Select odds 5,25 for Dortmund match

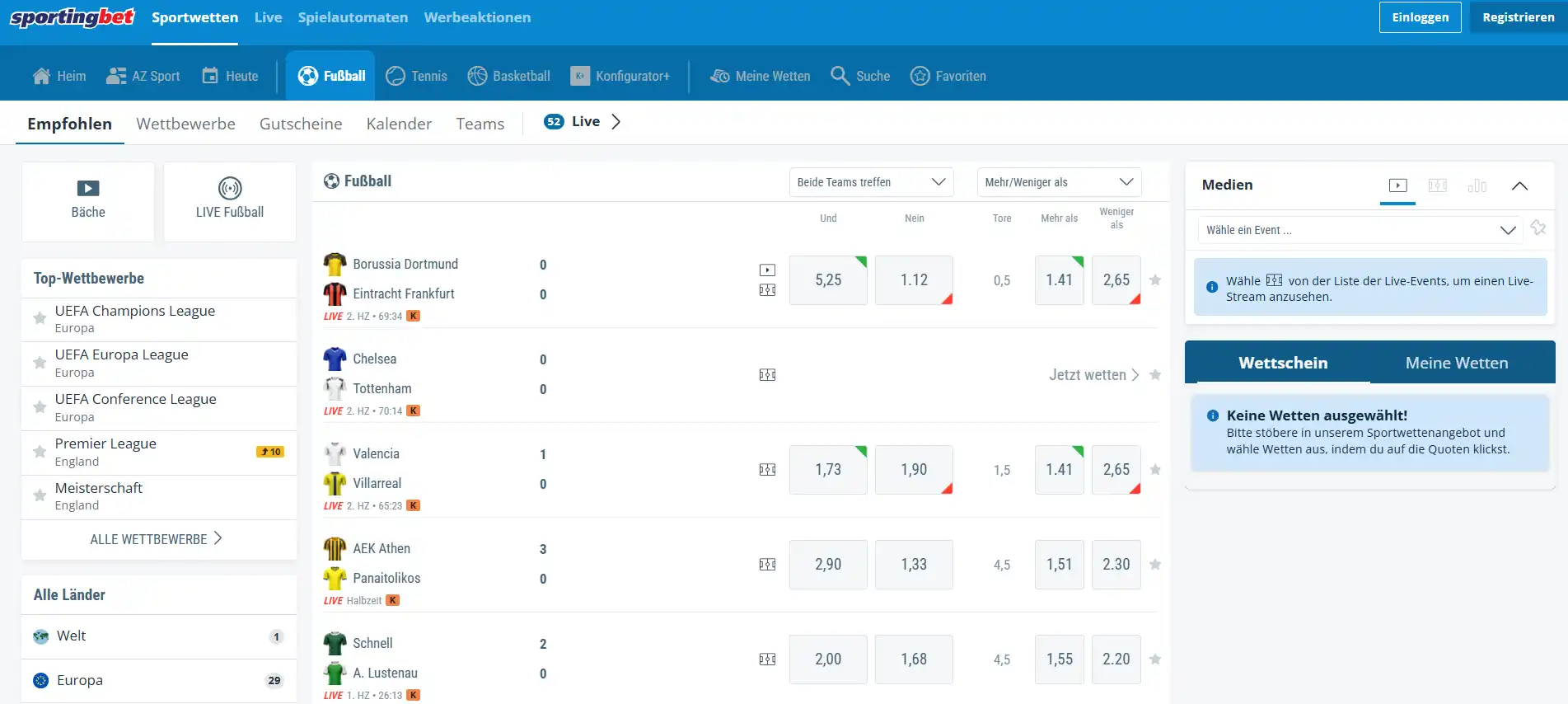click(828, 280)
